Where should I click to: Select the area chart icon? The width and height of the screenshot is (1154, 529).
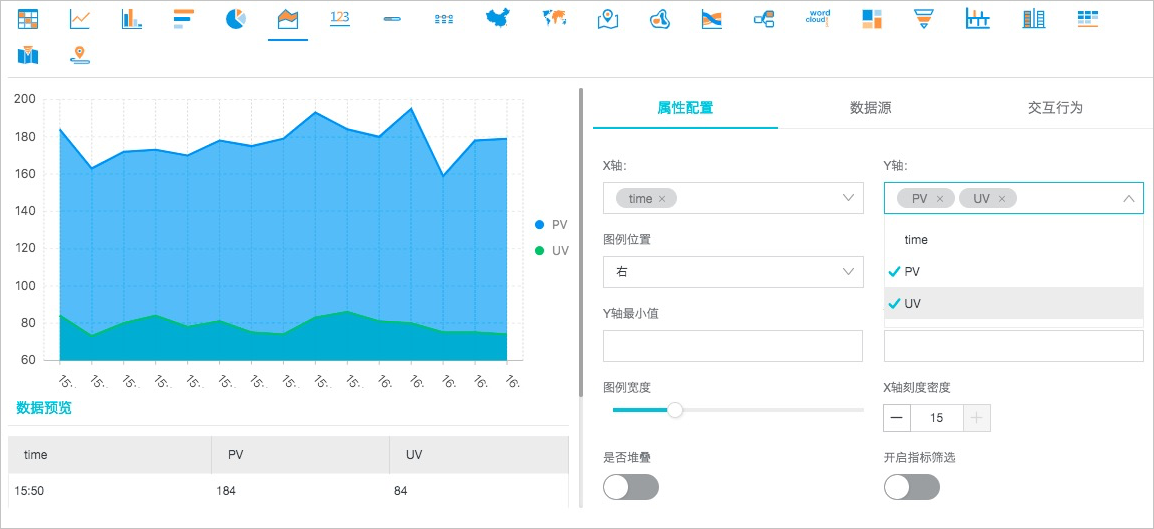pos(288,18)
